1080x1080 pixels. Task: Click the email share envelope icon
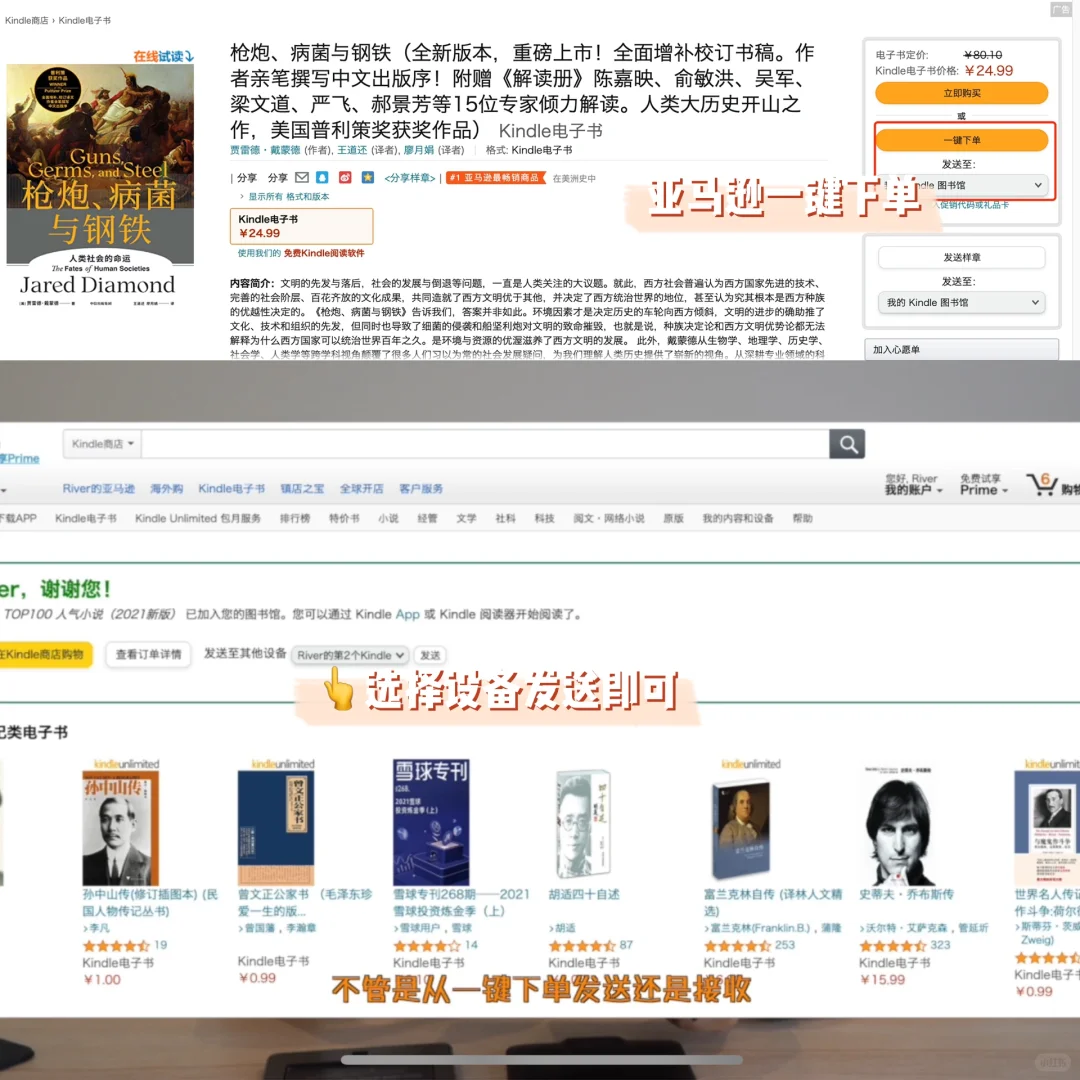click(x=302, y=178)
